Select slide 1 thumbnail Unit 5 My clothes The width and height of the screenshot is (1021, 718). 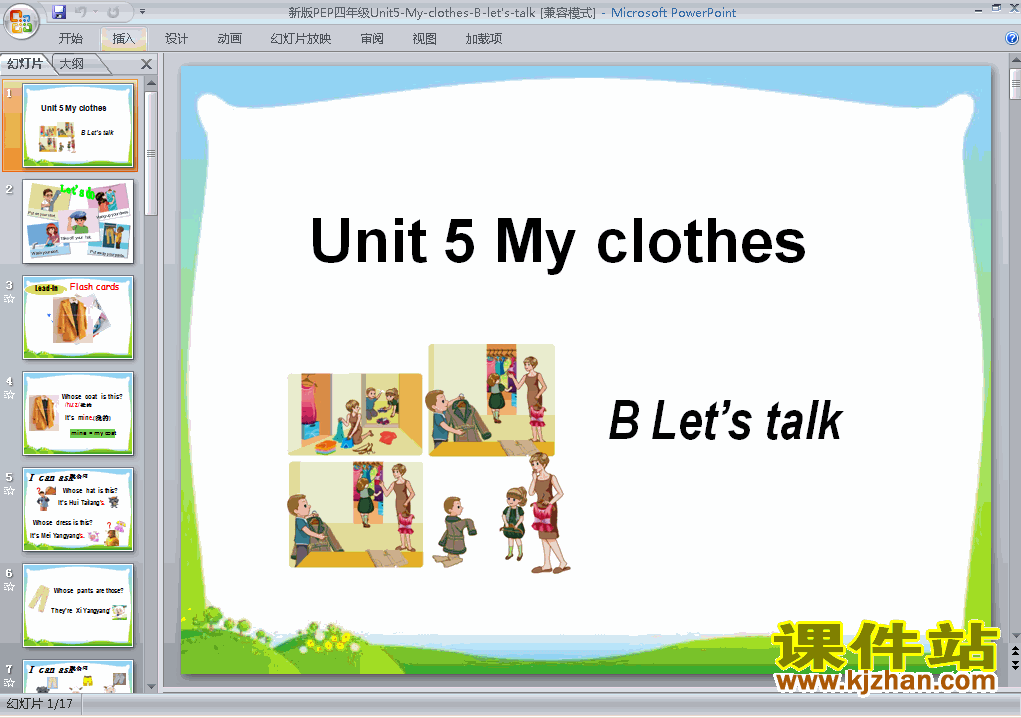tap(78, 126)
